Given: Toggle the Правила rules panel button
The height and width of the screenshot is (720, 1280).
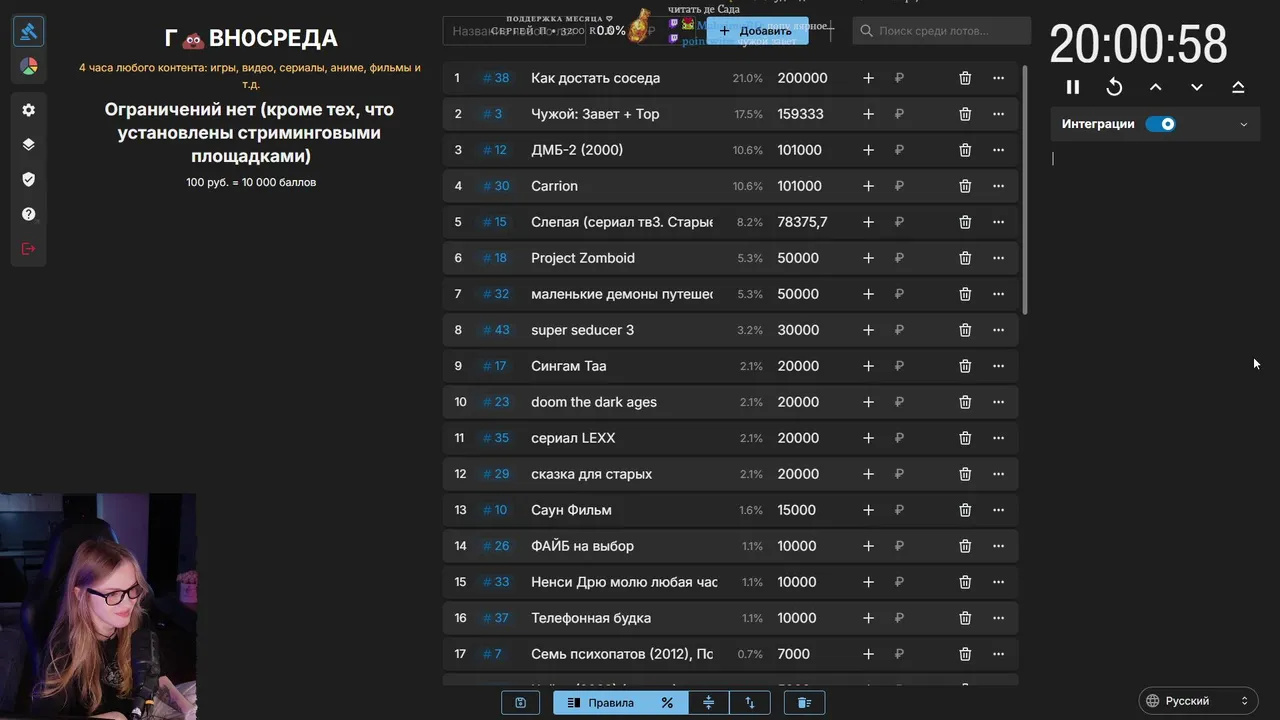Looking at the screenshot, I should pos(600,703).
